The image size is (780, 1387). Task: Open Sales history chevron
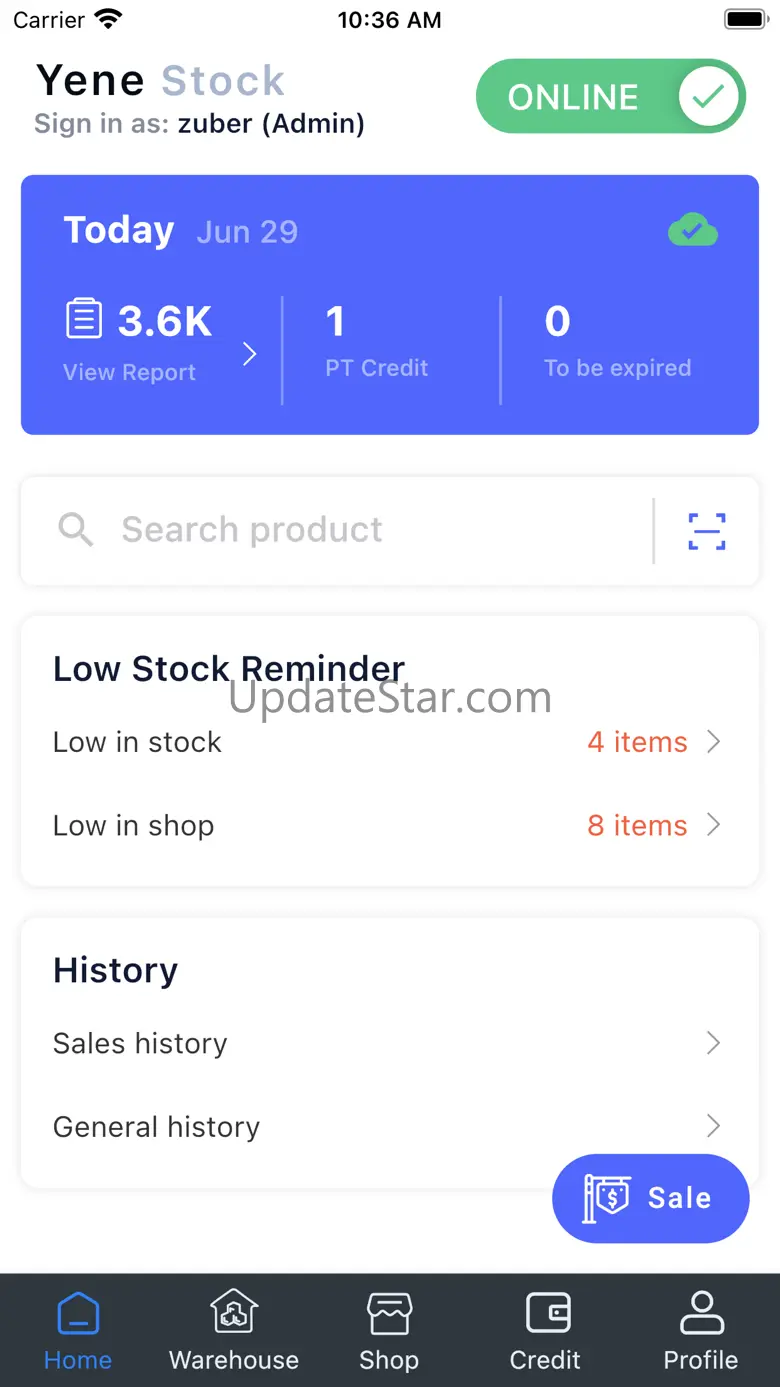point(713,1043)
